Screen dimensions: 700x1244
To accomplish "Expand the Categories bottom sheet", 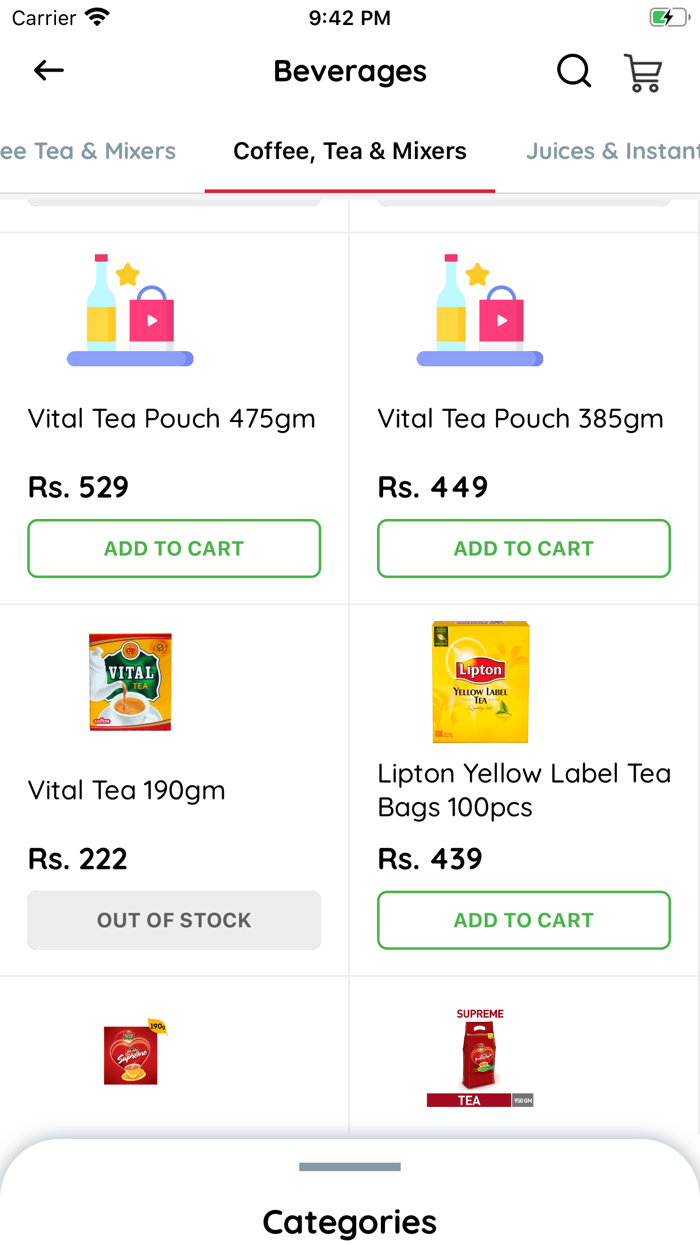I will click(349, 1166).
